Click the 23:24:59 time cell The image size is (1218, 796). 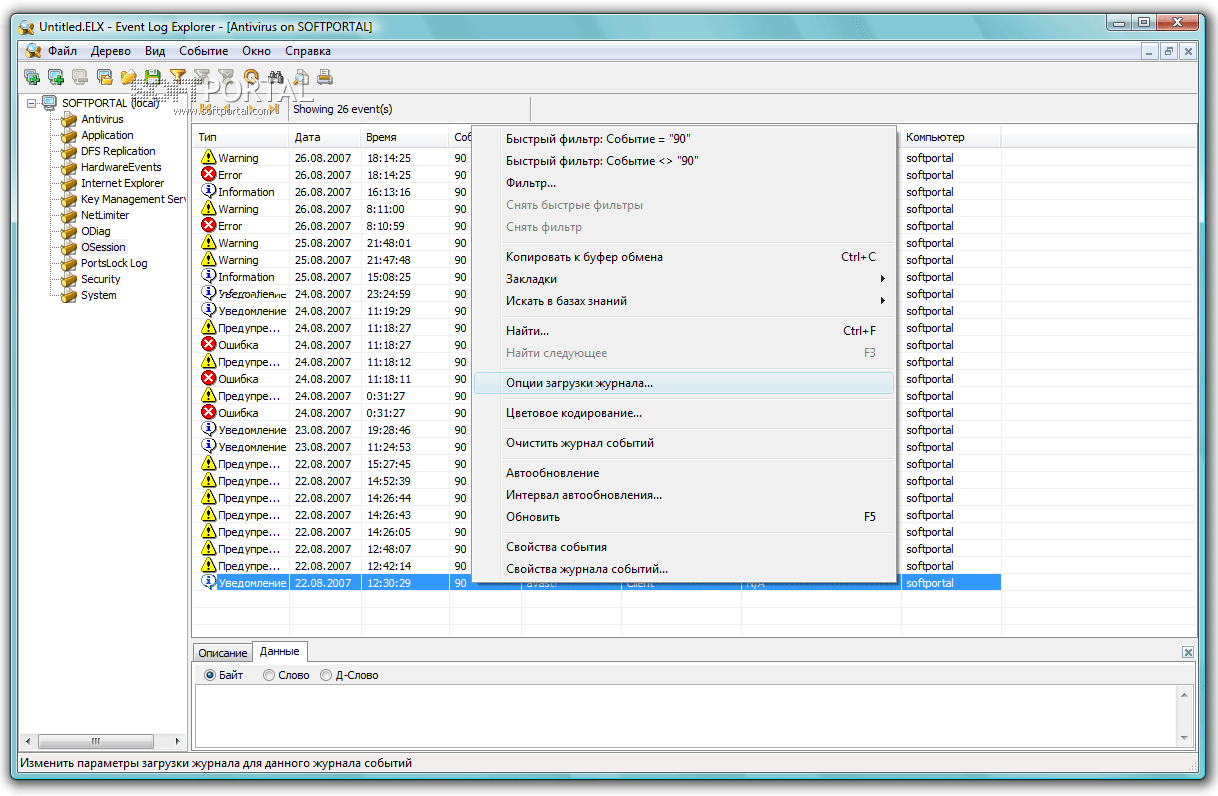(x=405, y=294)
